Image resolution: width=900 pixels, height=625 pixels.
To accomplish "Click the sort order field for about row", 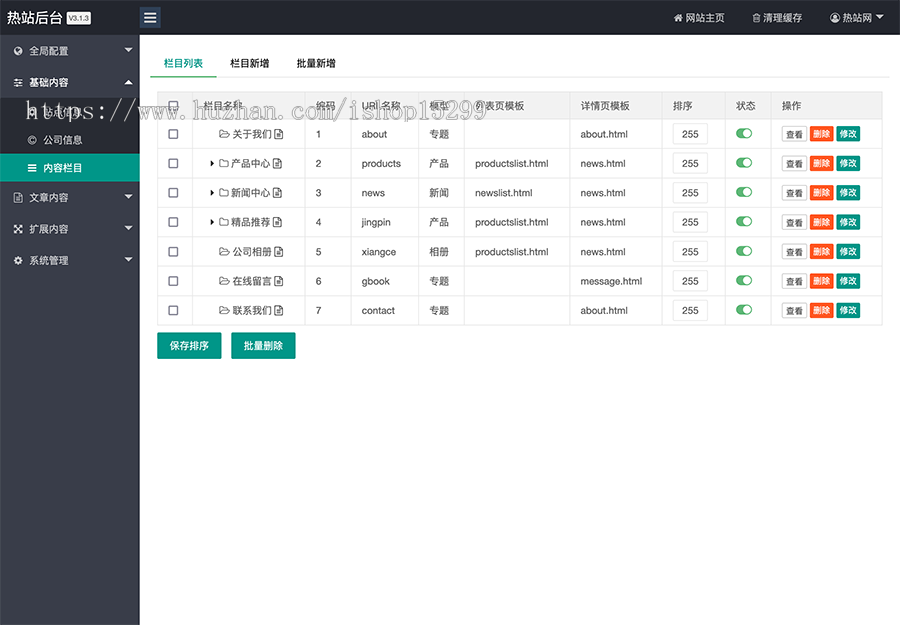I will 690,134.
